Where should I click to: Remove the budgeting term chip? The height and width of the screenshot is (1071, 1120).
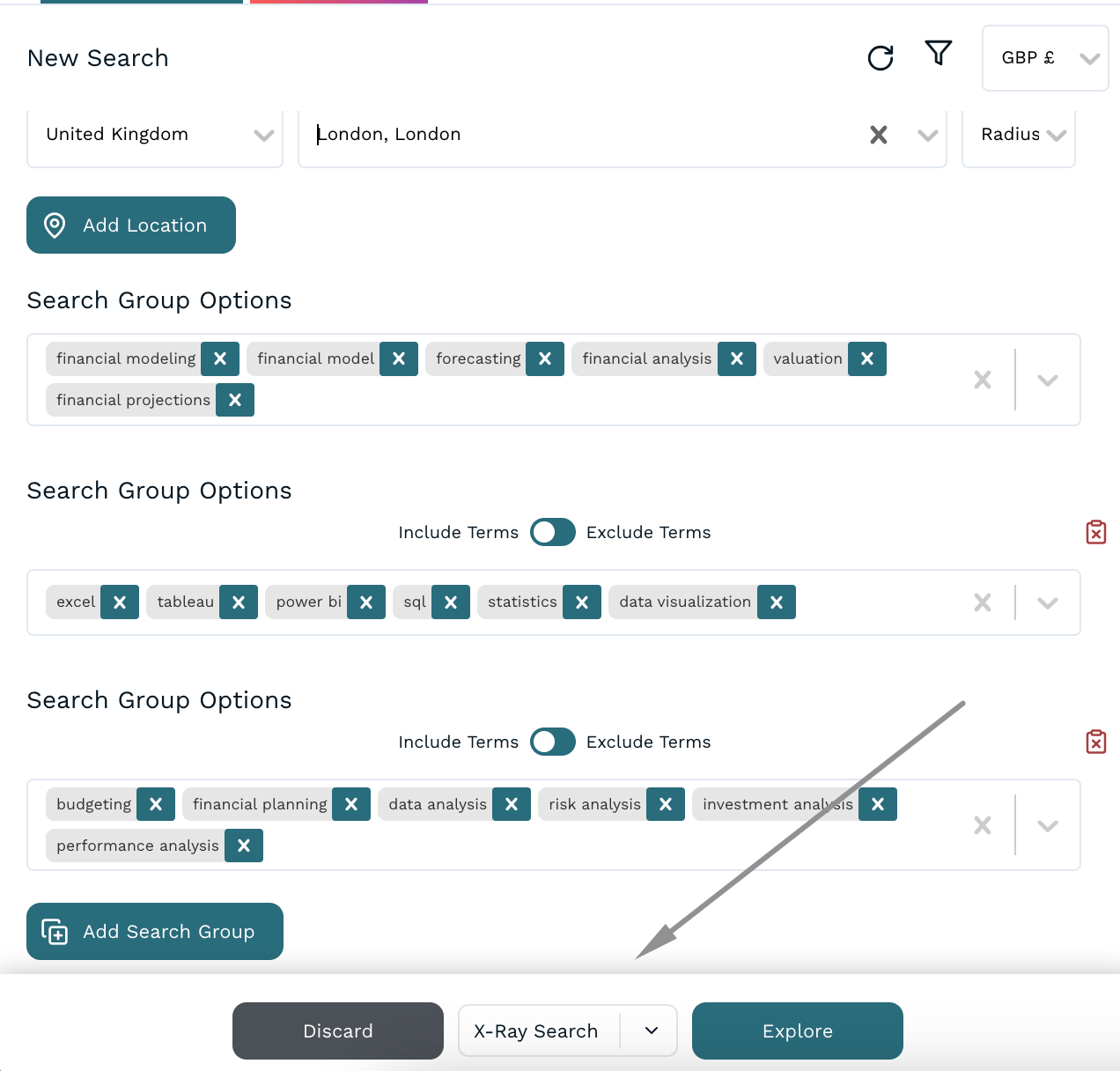(x=156, y=804)
